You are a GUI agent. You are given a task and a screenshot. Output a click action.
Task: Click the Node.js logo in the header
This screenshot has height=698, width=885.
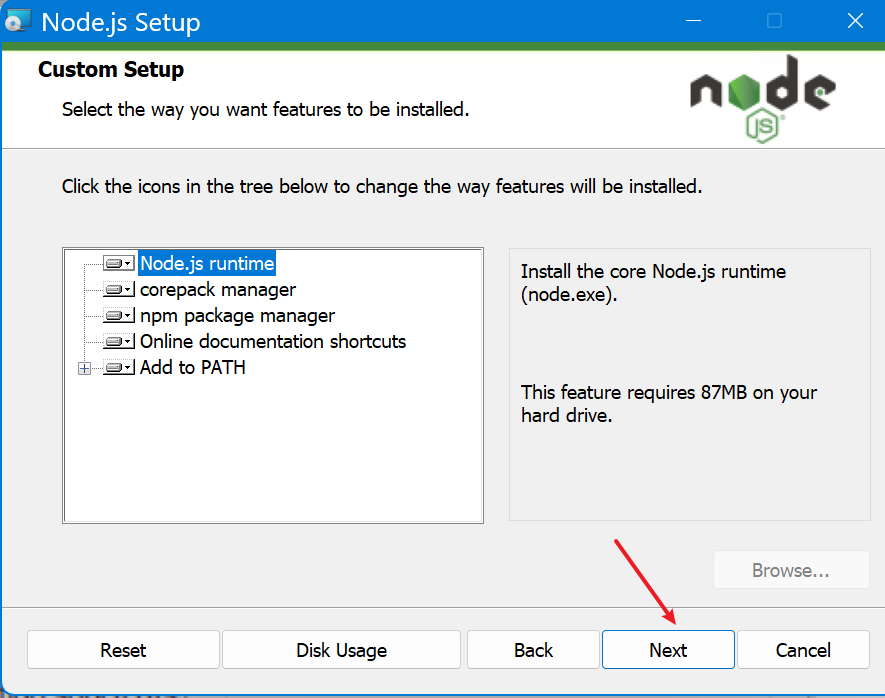(763, 99)
